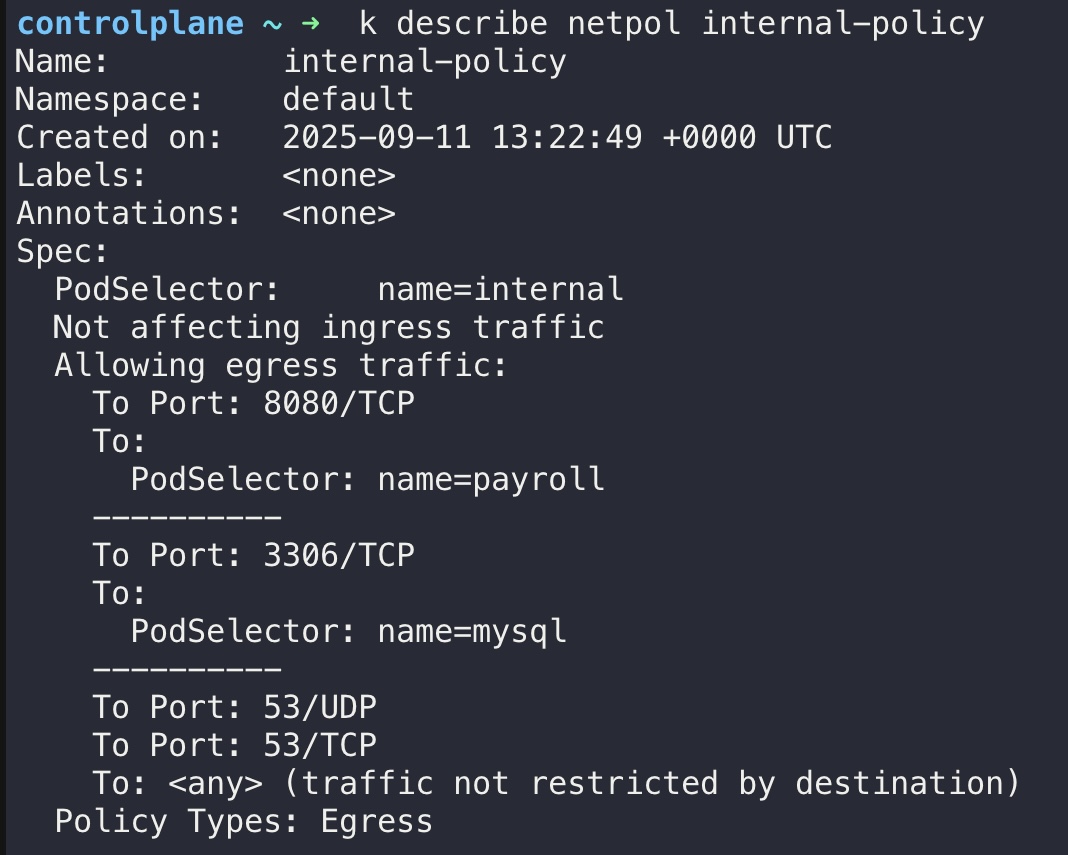Click the green arrow prompt symbol
This screenshot has width=1068, height=855.
tap(311, 24)
